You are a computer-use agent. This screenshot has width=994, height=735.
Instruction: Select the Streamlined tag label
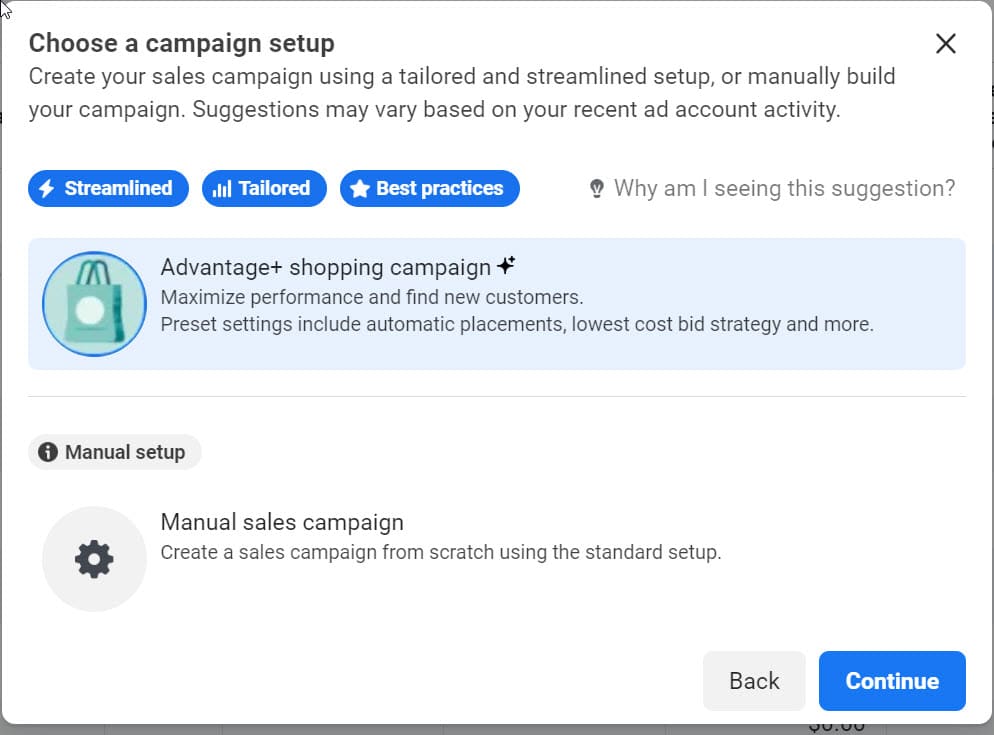(118, 188)
